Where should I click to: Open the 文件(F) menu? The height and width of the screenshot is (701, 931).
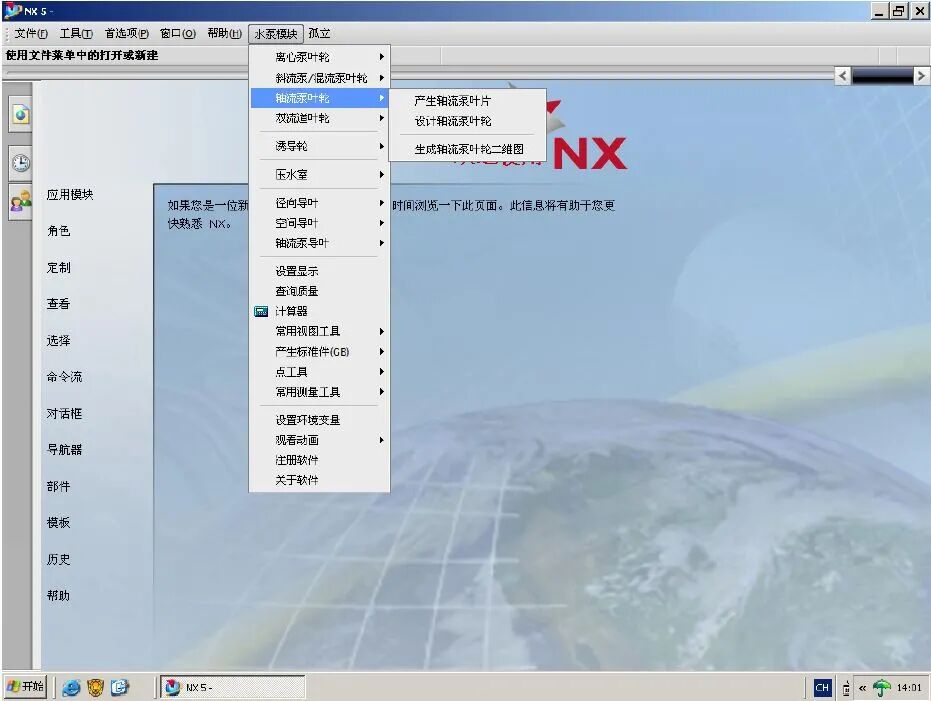[31, 34]
